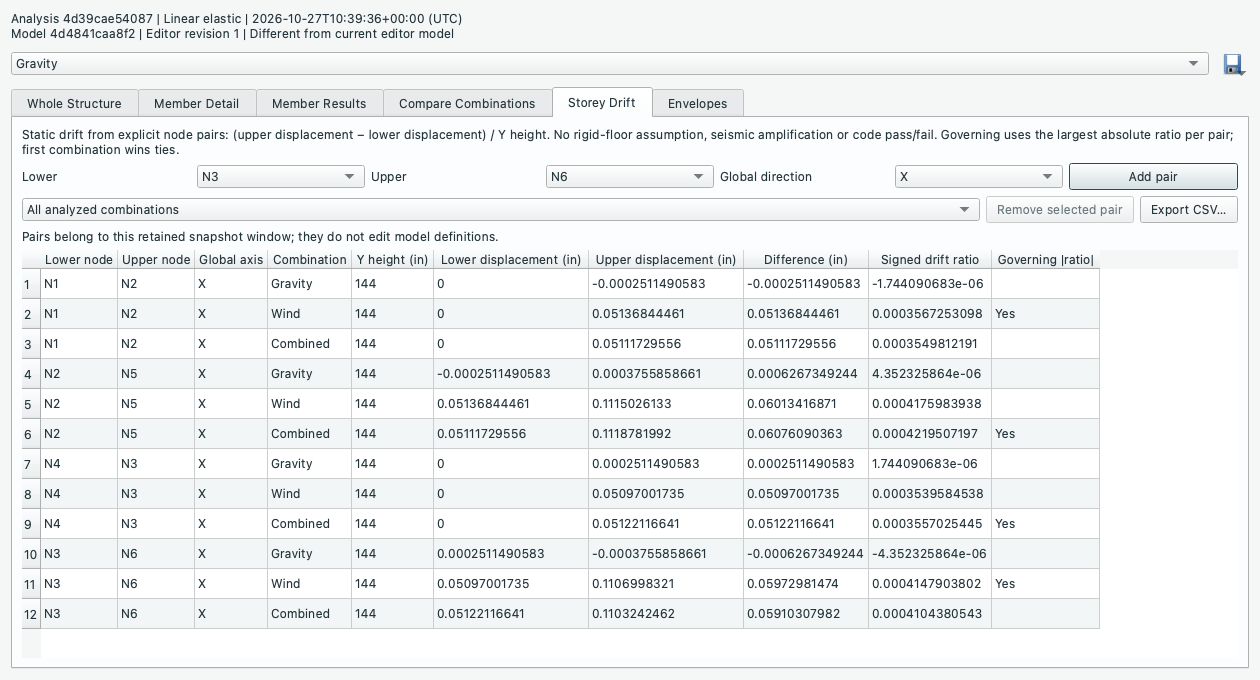Click the Remove selected pair button
This screenshot has height=680, width=1260.
[x=1060, y=210]
